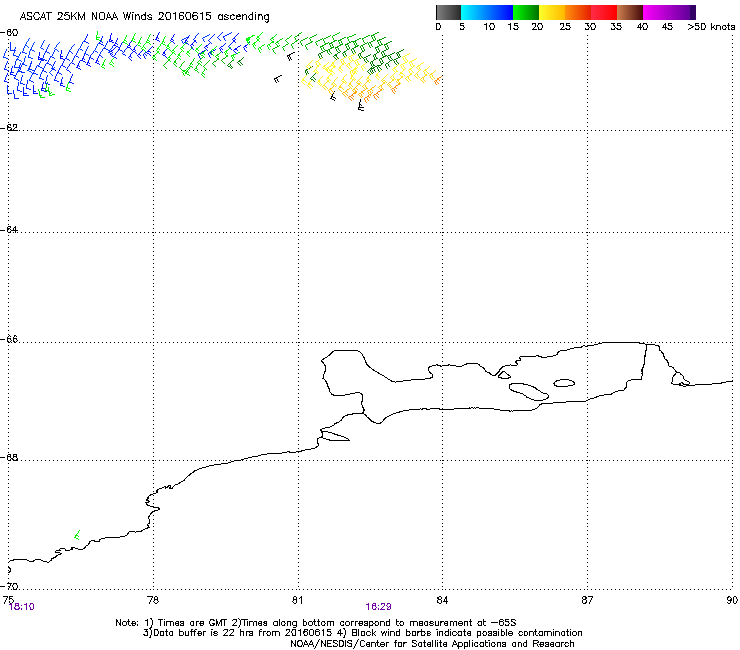Click the -60 latitude axis label

(9, 33)
